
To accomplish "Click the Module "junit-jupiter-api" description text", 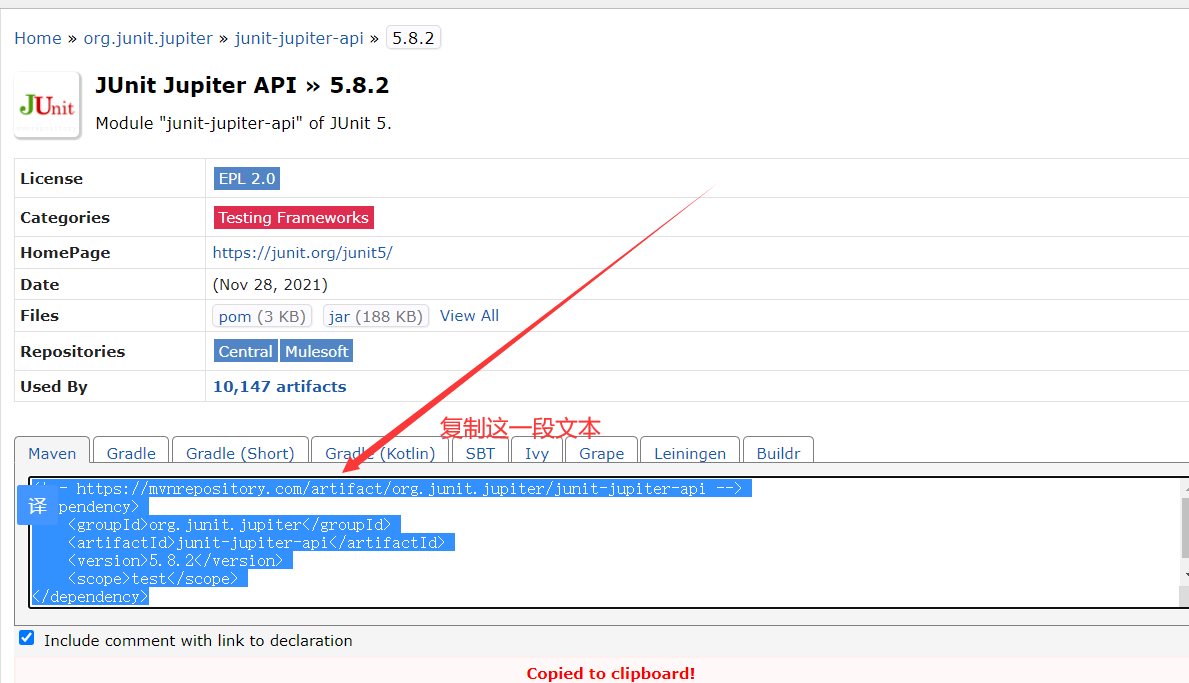I will [243, 123].
